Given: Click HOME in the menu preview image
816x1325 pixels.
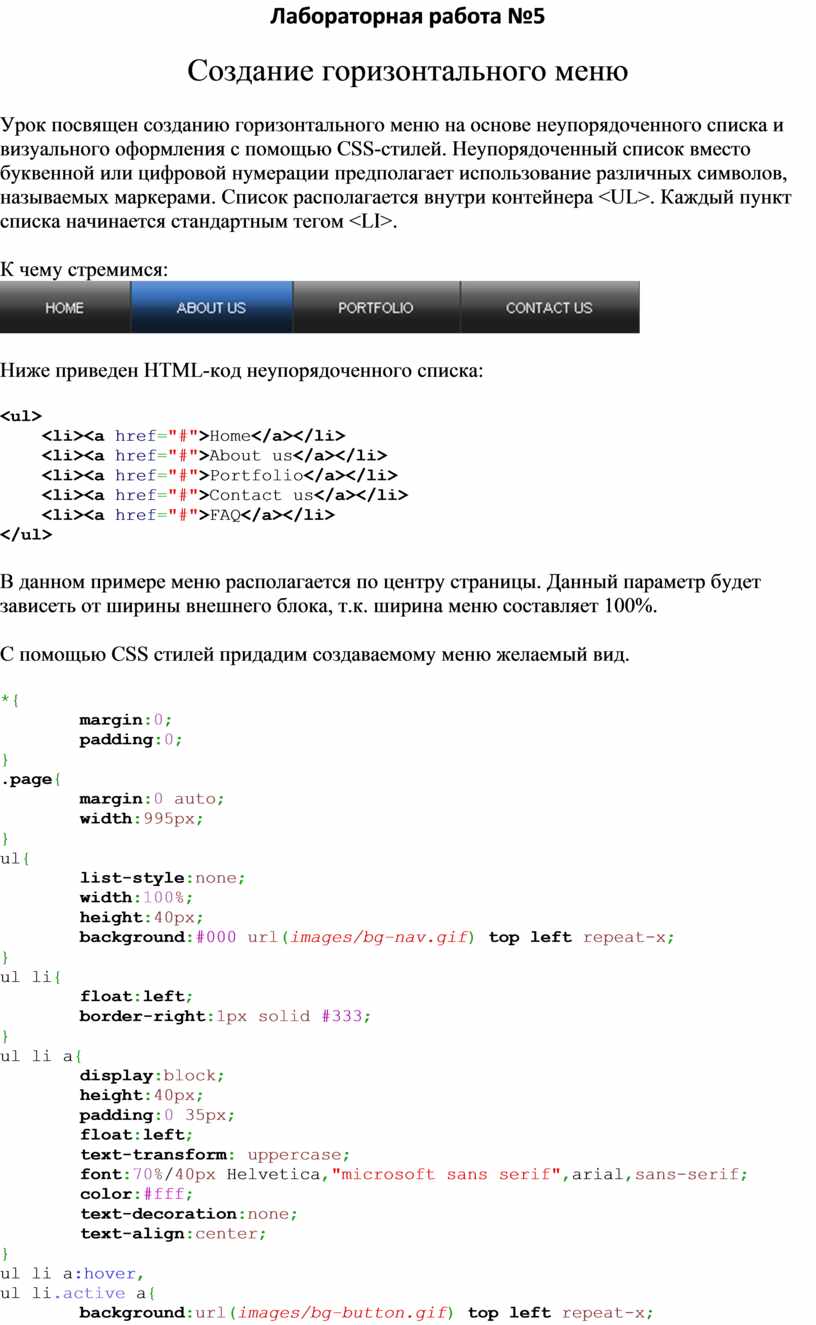Looking at the screenshot, I should [64, 308].
